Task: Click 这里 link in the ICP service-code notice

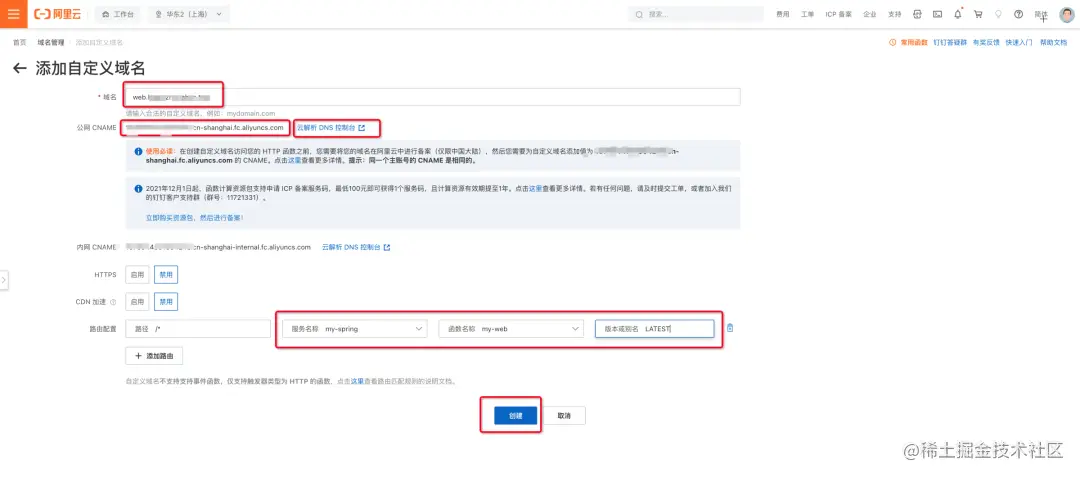Action: point(535,188)
